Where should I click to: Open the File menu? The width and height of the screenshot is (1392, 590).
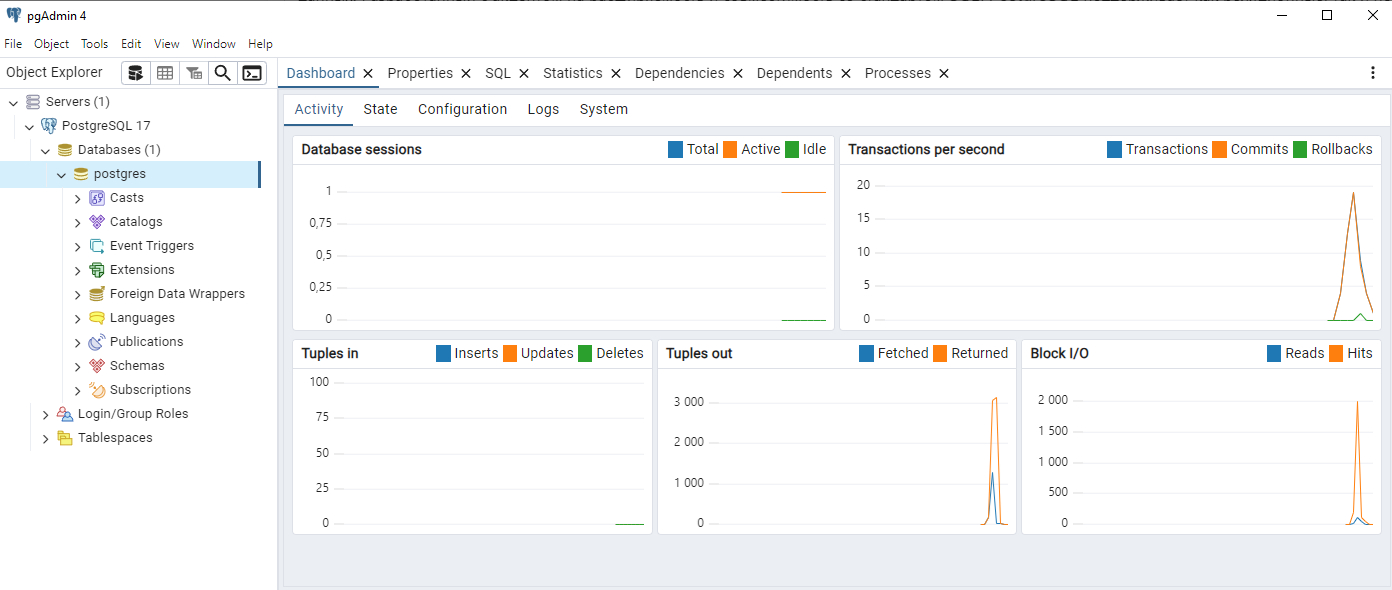pyautogui.click(x=13, y=44)
